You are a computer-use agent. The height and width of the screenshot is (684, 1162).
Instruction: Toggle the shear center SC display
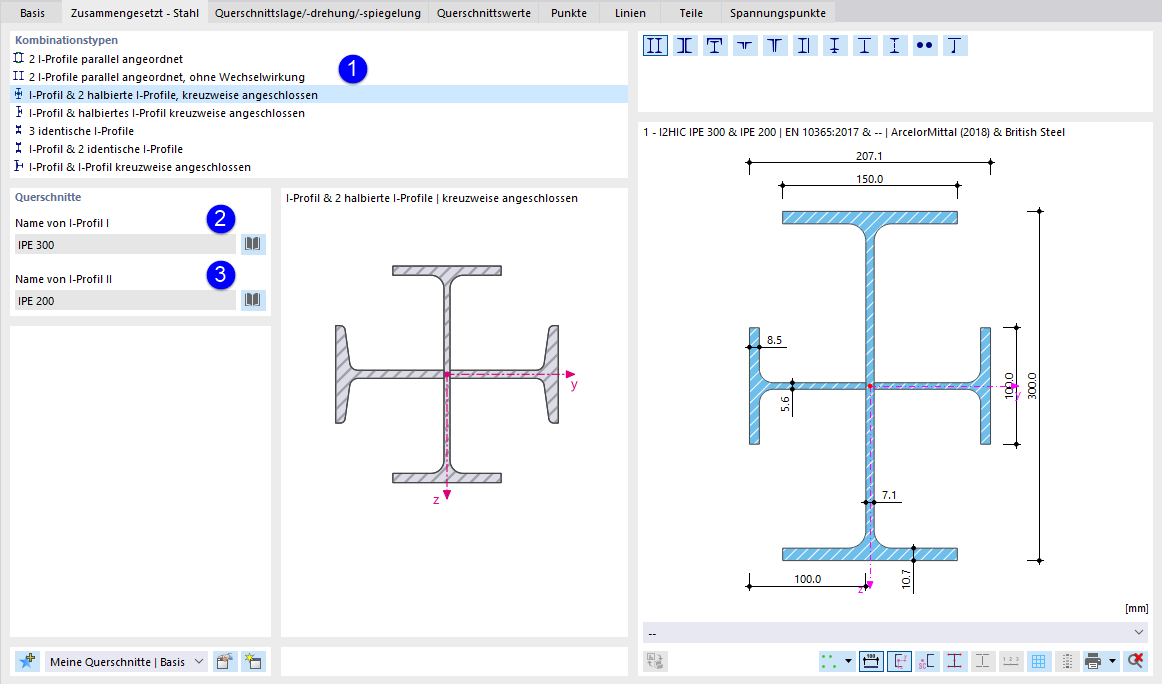(927, 661)
